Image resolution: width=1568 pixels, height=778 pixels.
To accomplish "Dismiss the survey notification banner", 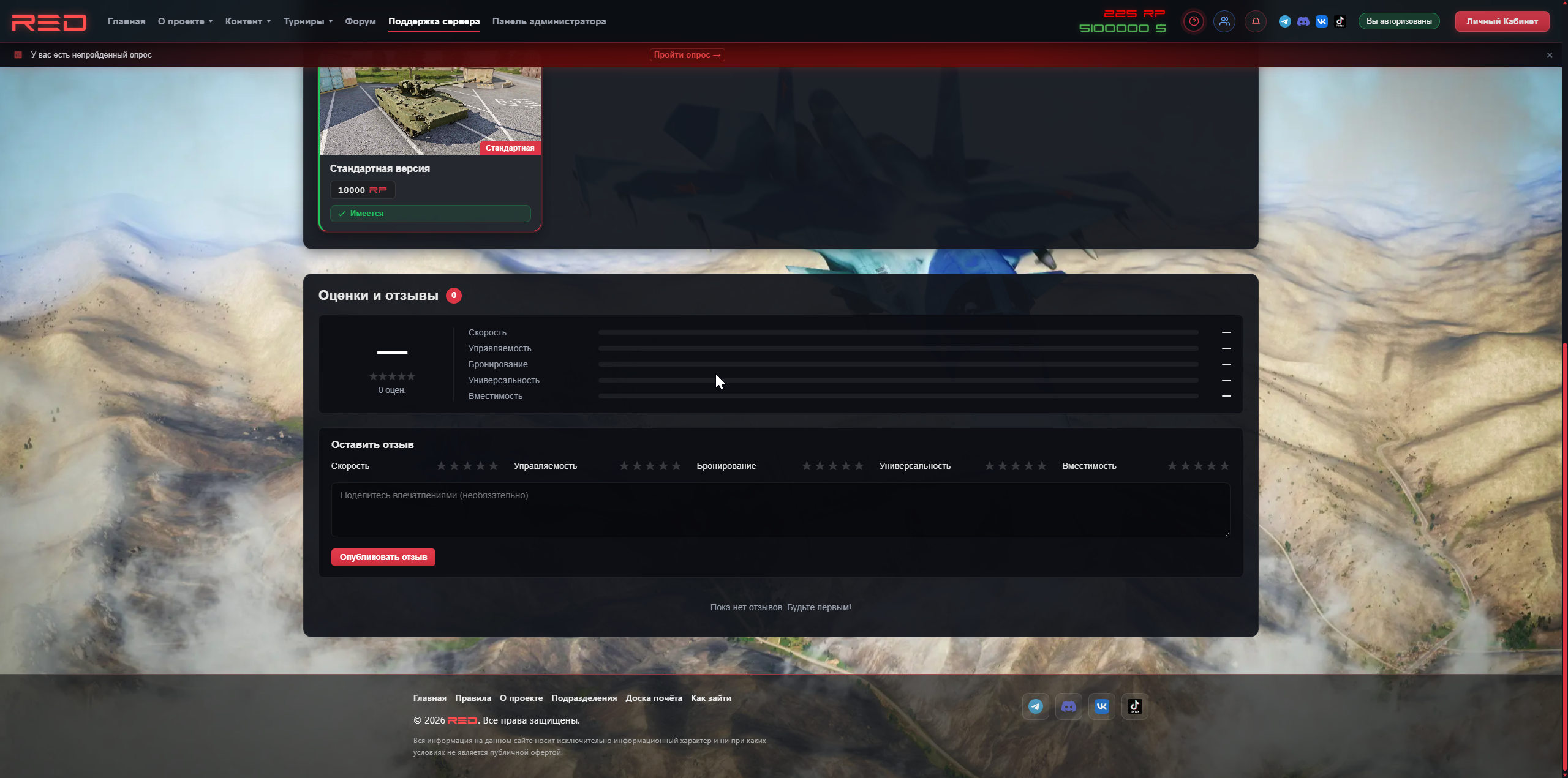I will click(1550, 55).
